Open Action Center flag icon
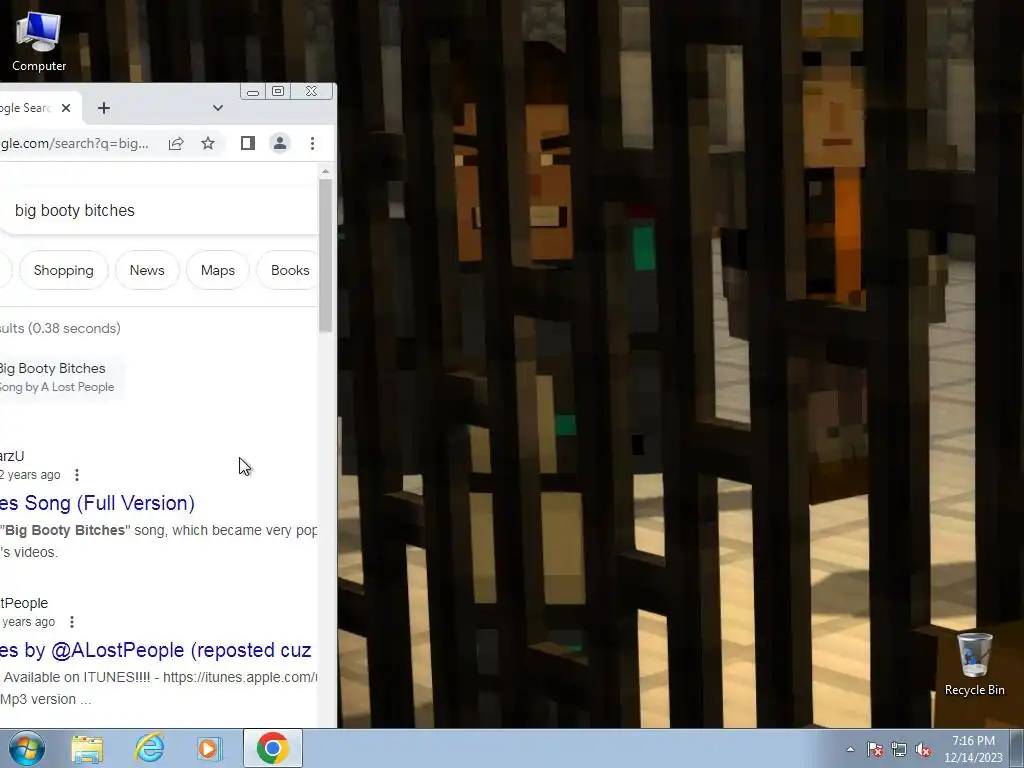The image size is (1024, 768). click(874, 750)
